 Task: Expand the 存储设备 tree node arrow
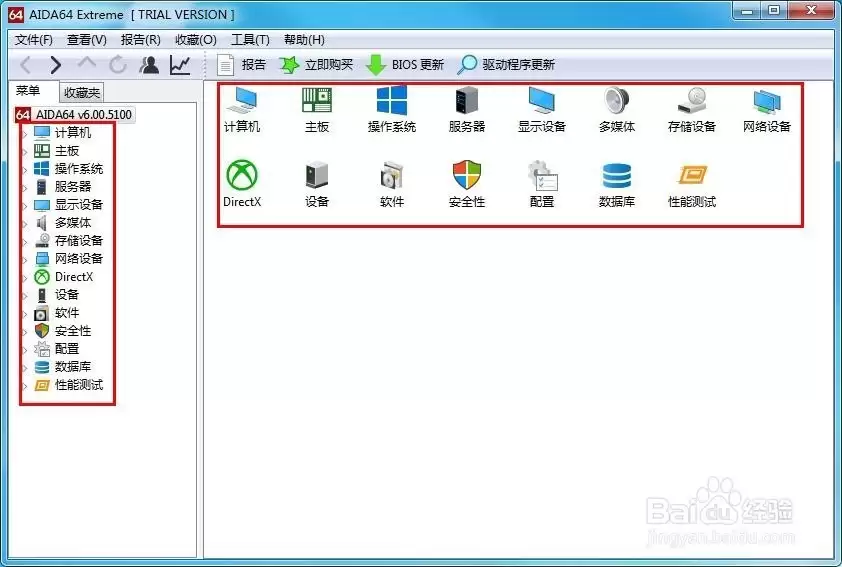pyautogui.click(x=25, y=242)
